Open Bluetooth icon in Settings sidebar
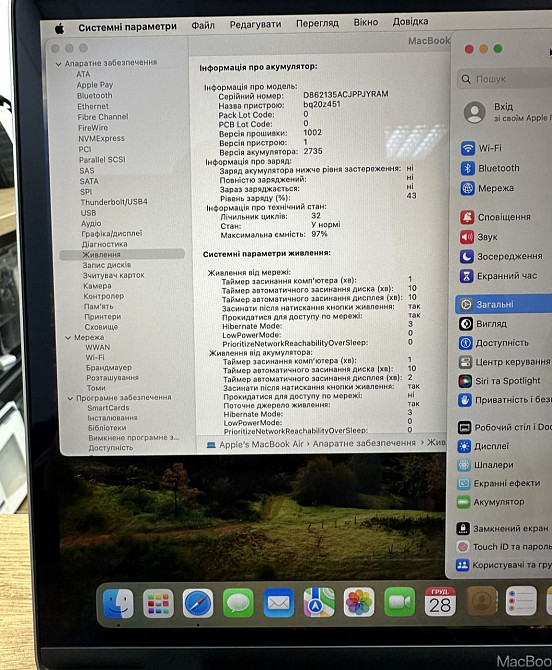The height and width of the screenshot is (670, 552). pyautogui.click(x=467, y=168)
